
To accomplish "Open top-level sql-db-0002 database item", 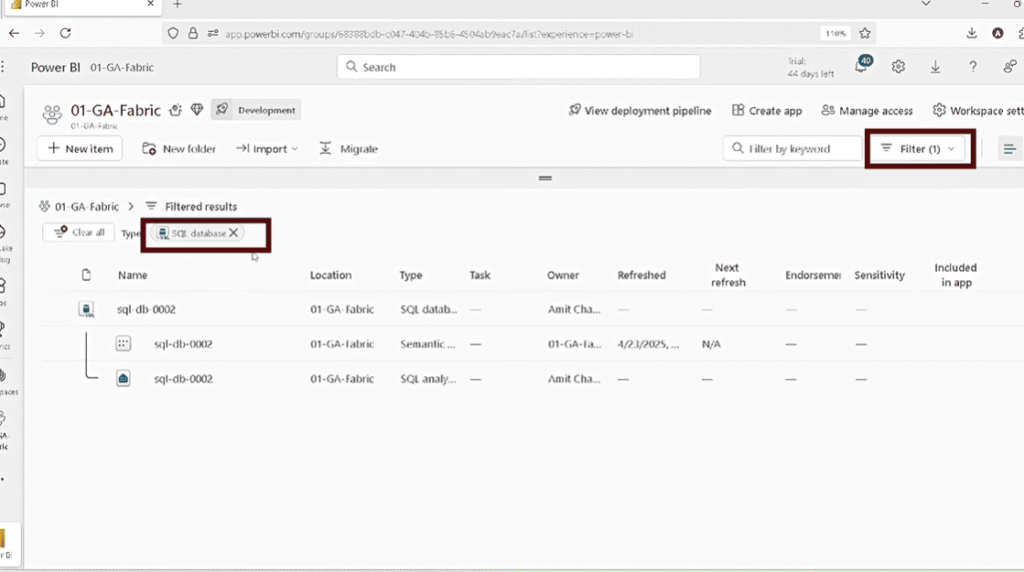I will tap(146, 310).
